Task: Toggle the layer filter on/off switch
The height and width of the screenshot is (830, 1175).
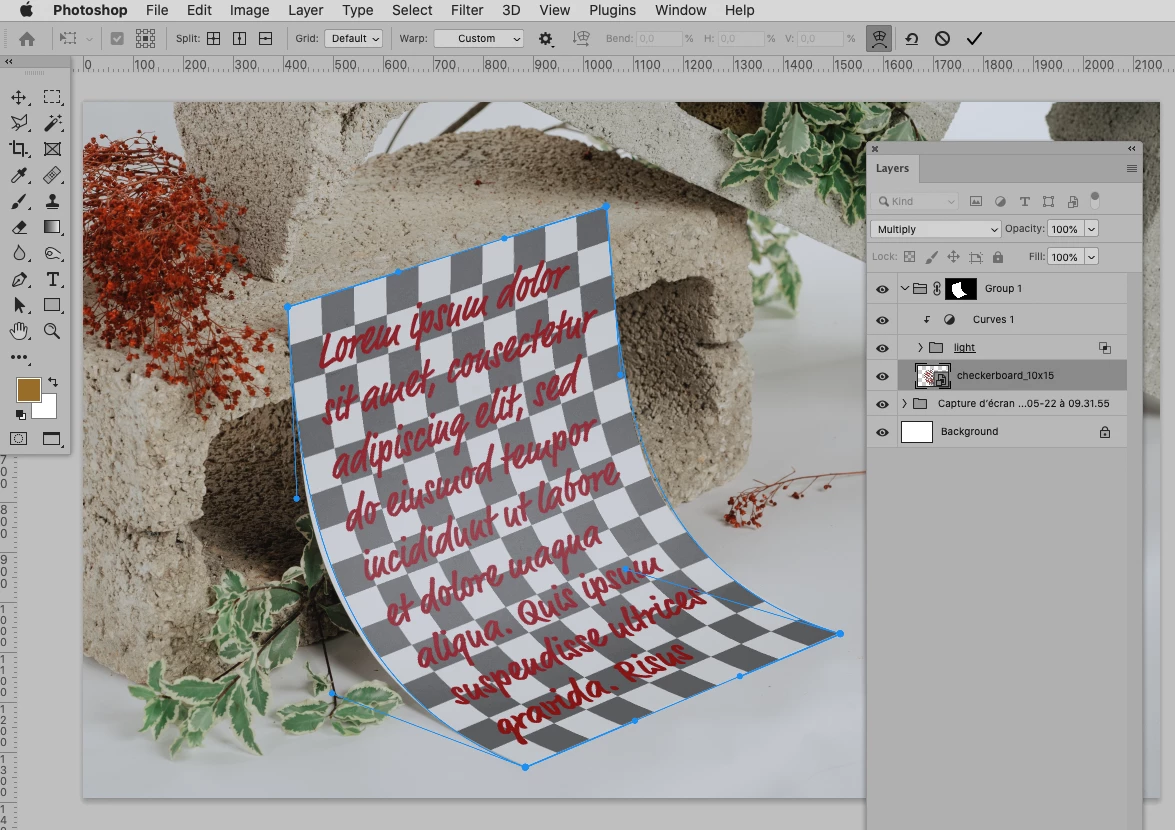Action: (x=1095, y=200)
